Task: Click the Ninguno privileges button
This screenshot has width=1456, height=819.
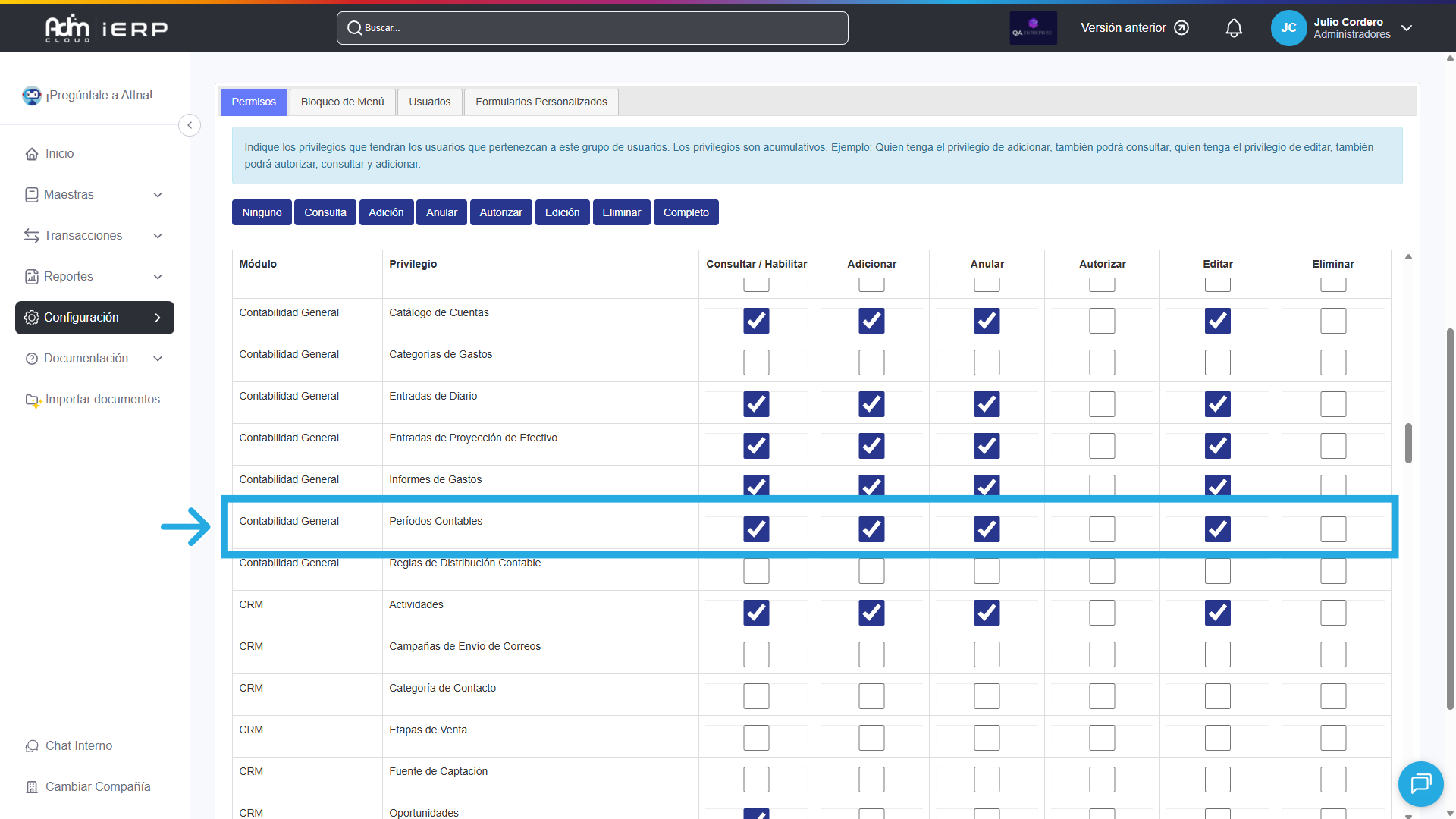Action: click(x=262, y=212)
